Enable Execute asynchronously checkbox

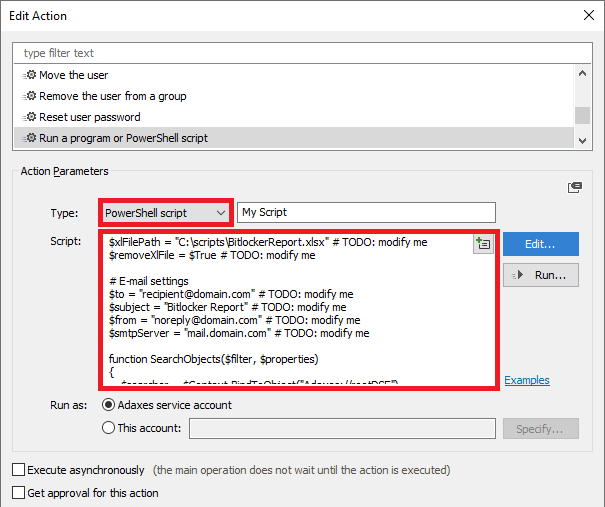18,470
